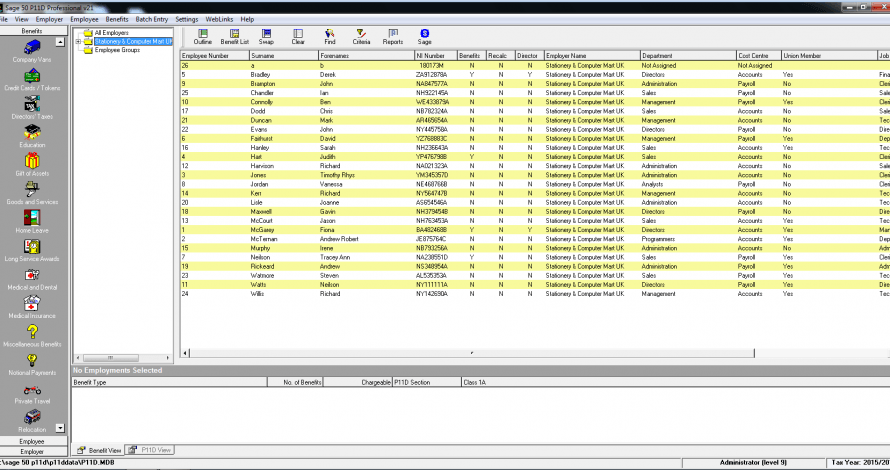Open Directors' Taxes benefit
The width and height of the screenshot is (890, 470).
[32, 108]
